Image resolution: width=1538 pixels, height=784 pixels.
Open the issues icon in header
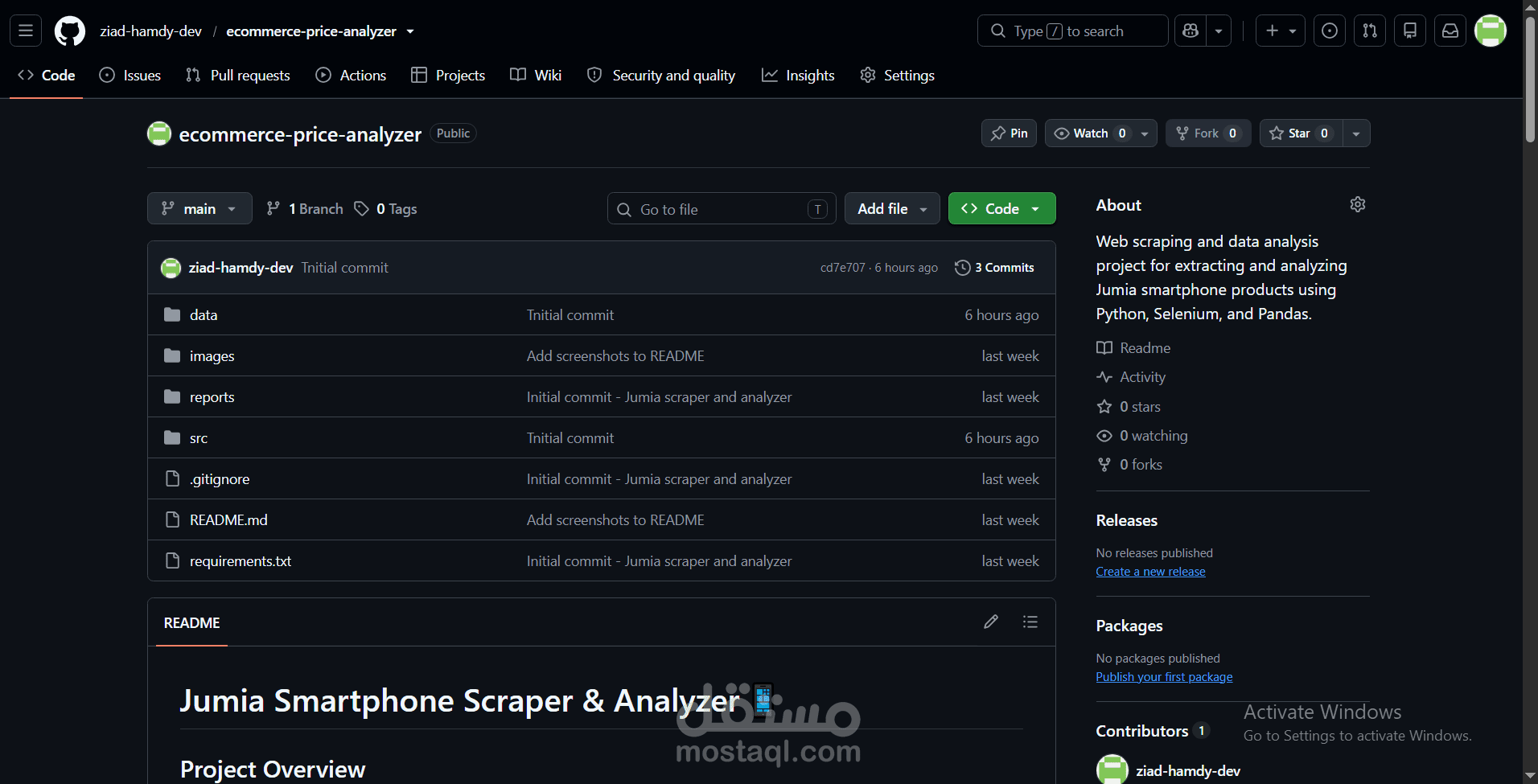pos(1330,31)
